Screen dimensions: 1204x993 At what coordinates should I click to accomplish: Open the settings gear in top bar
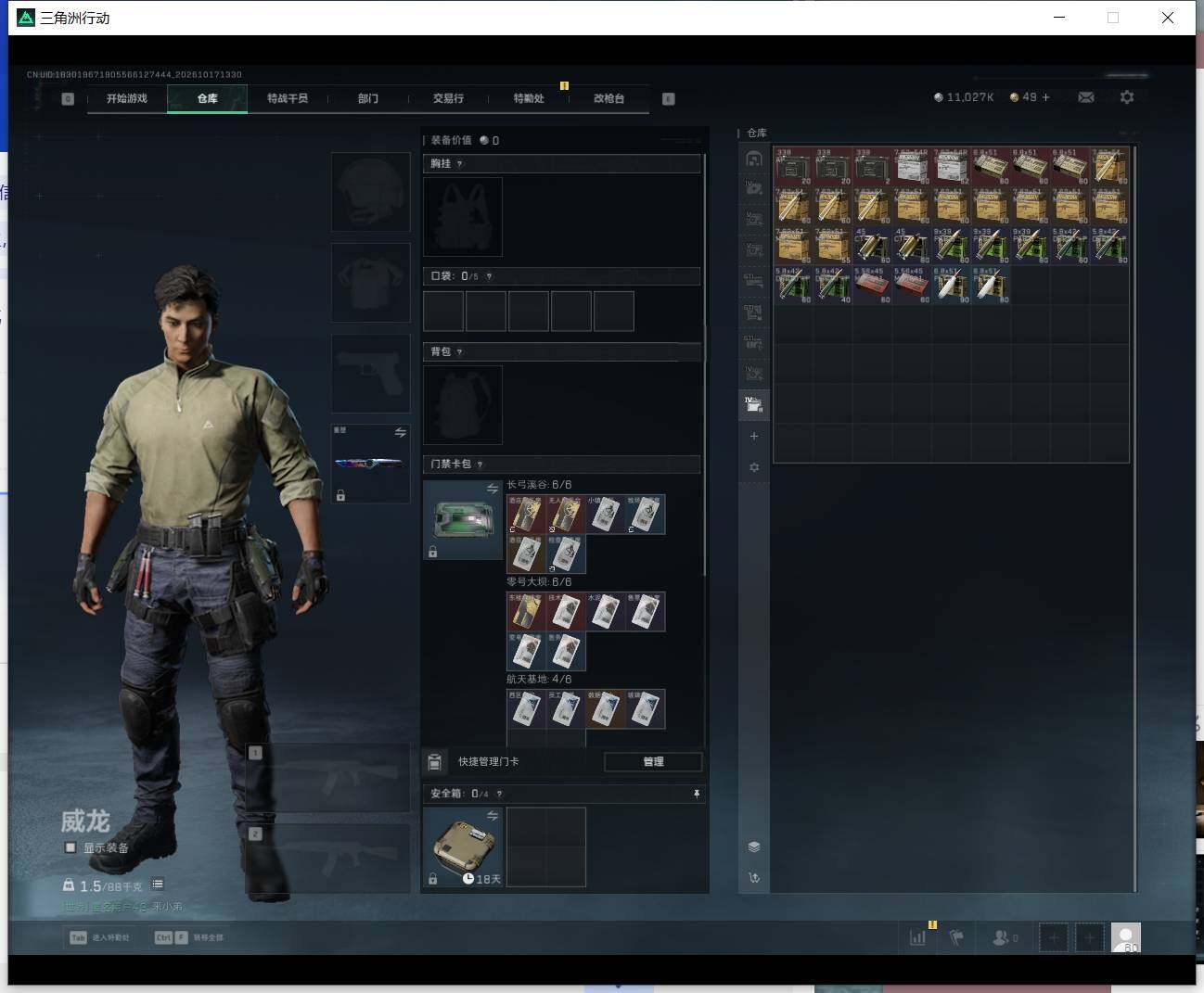coord(1127,97)
